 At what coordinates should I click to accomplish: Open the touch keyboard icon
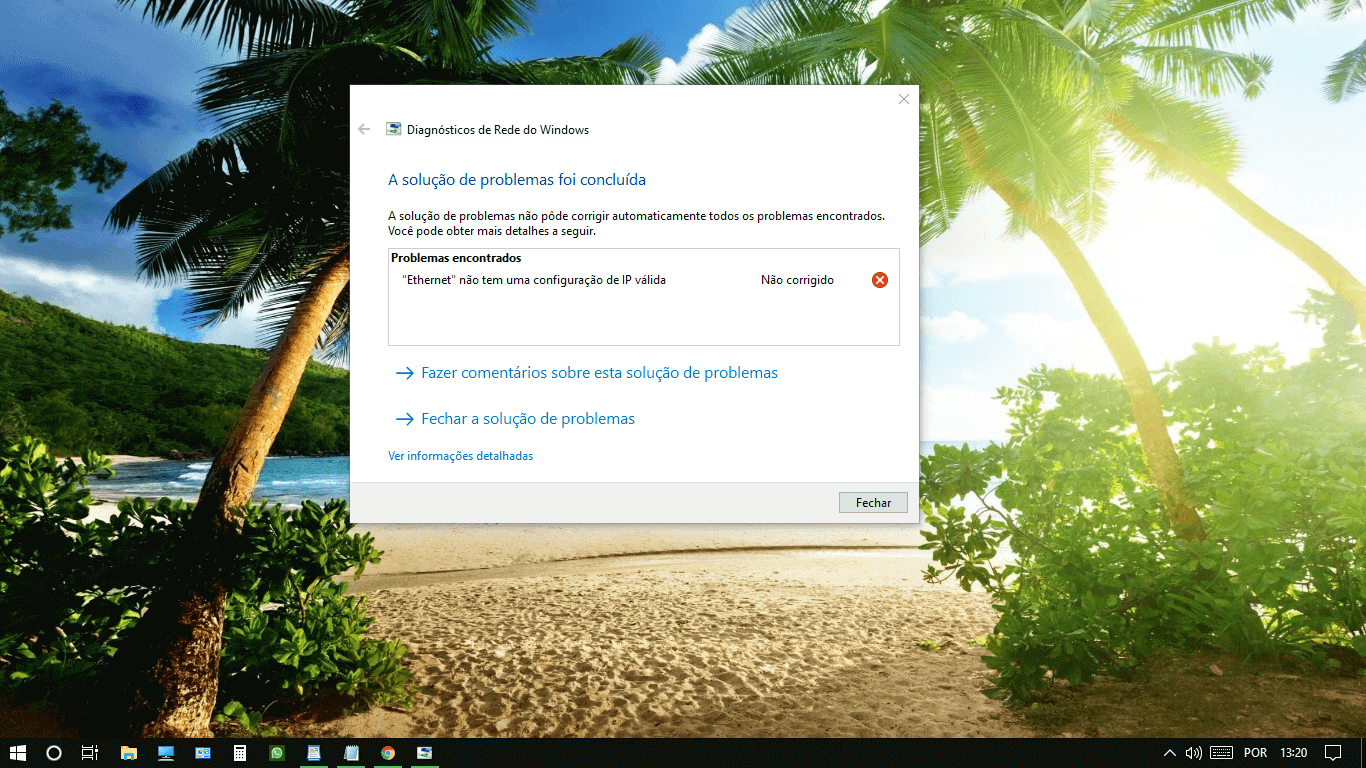(x=1221, y=753)
